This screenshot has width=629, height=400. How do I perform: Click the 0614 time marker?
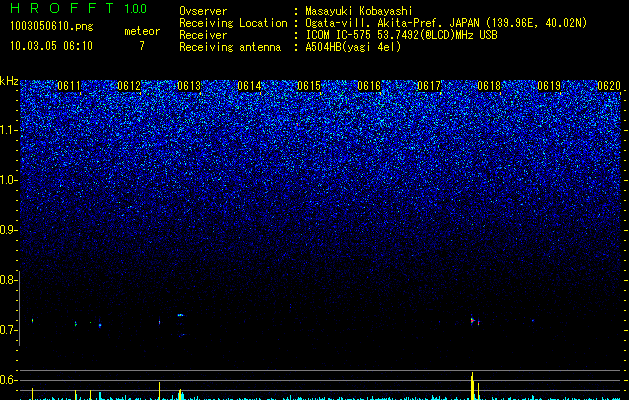(249, 86)
